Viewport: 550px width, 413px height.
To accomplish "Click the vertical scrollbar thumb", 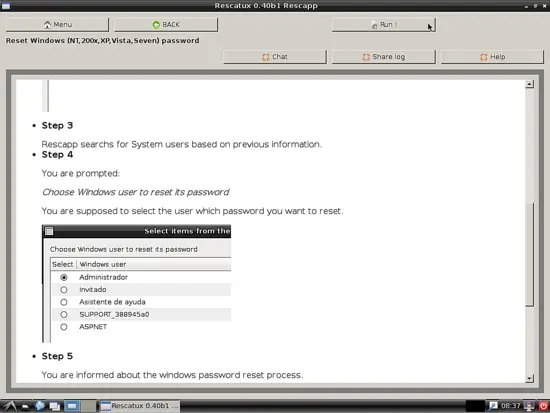I will pyautogui.click(x=529, y=254).
